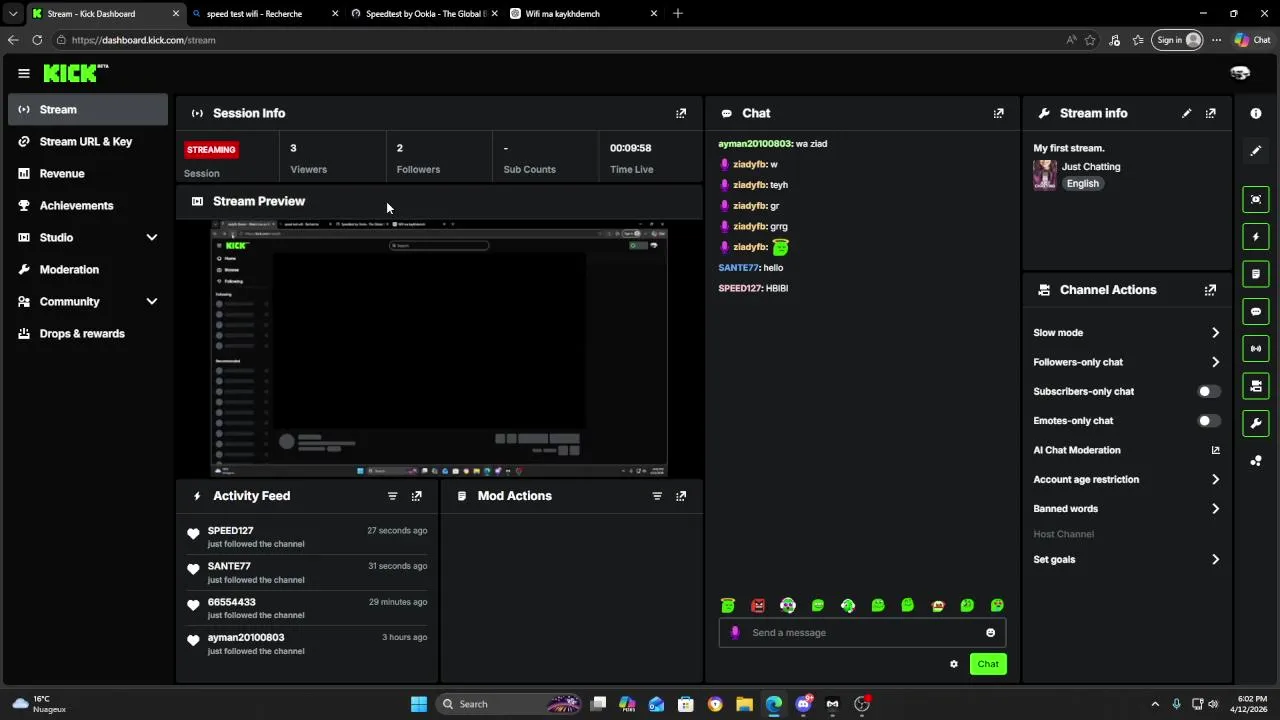
Task: Click the profile avatar at top right
Action: [x=1240, y=73]
